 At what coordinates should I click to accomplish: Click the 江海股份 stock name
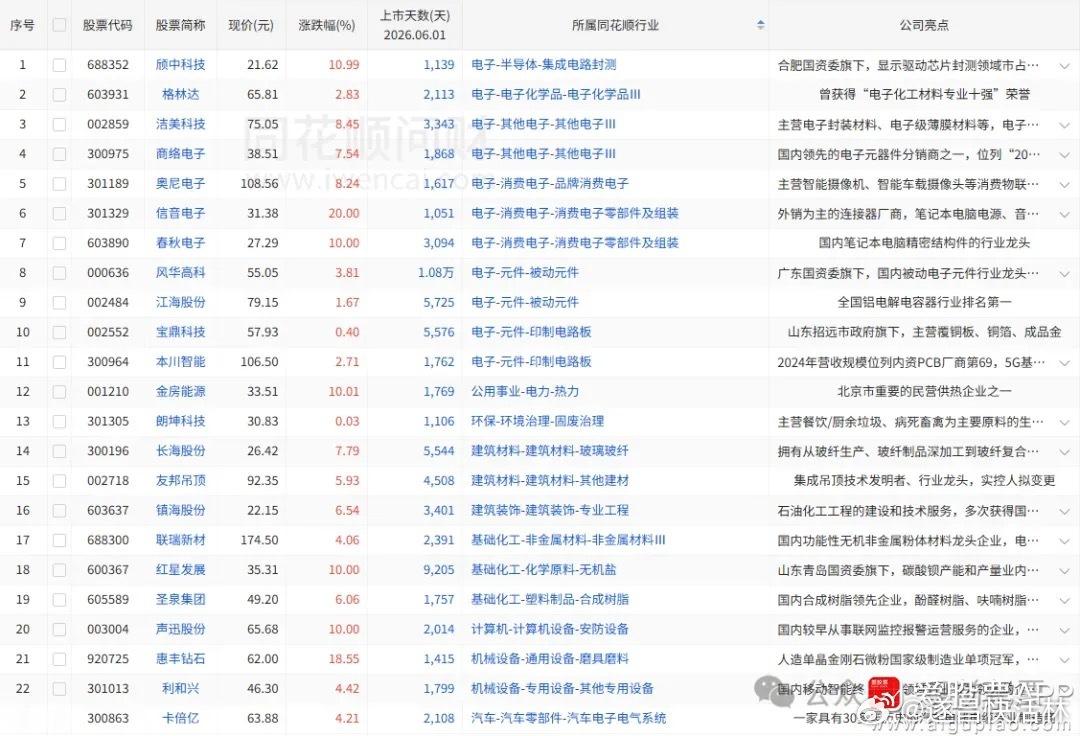tap(180, 302)
